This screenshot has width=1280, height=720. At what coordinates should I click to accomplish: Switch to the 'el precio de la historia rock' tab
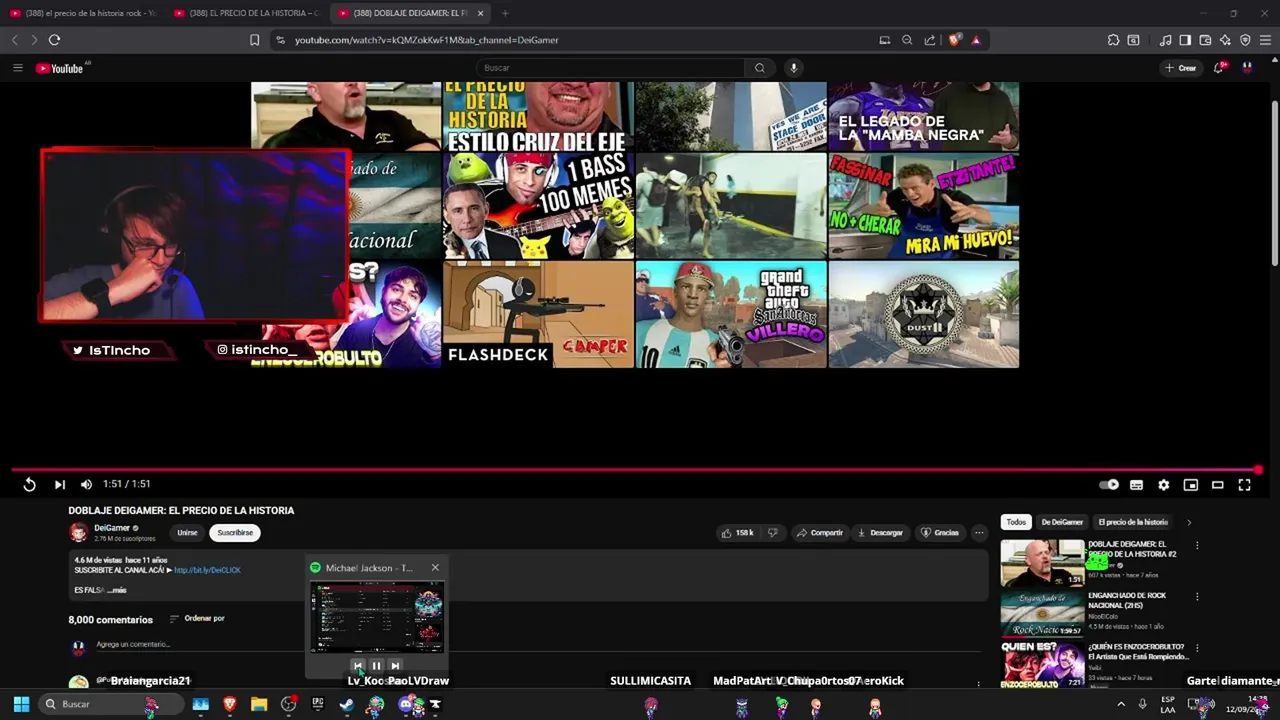[x=82, y=13]
